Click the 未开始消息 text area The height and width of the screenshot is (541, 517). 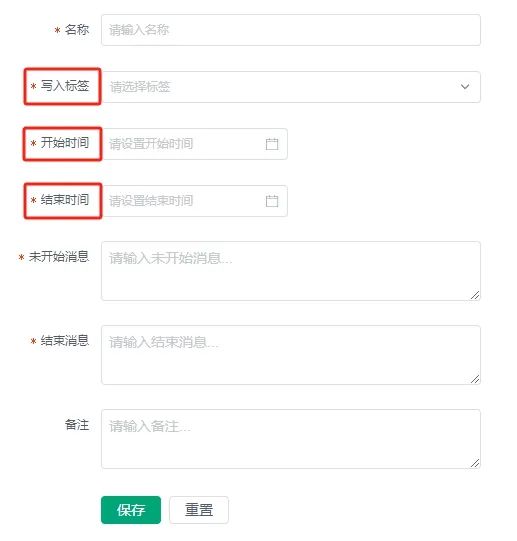pos(291,271)
